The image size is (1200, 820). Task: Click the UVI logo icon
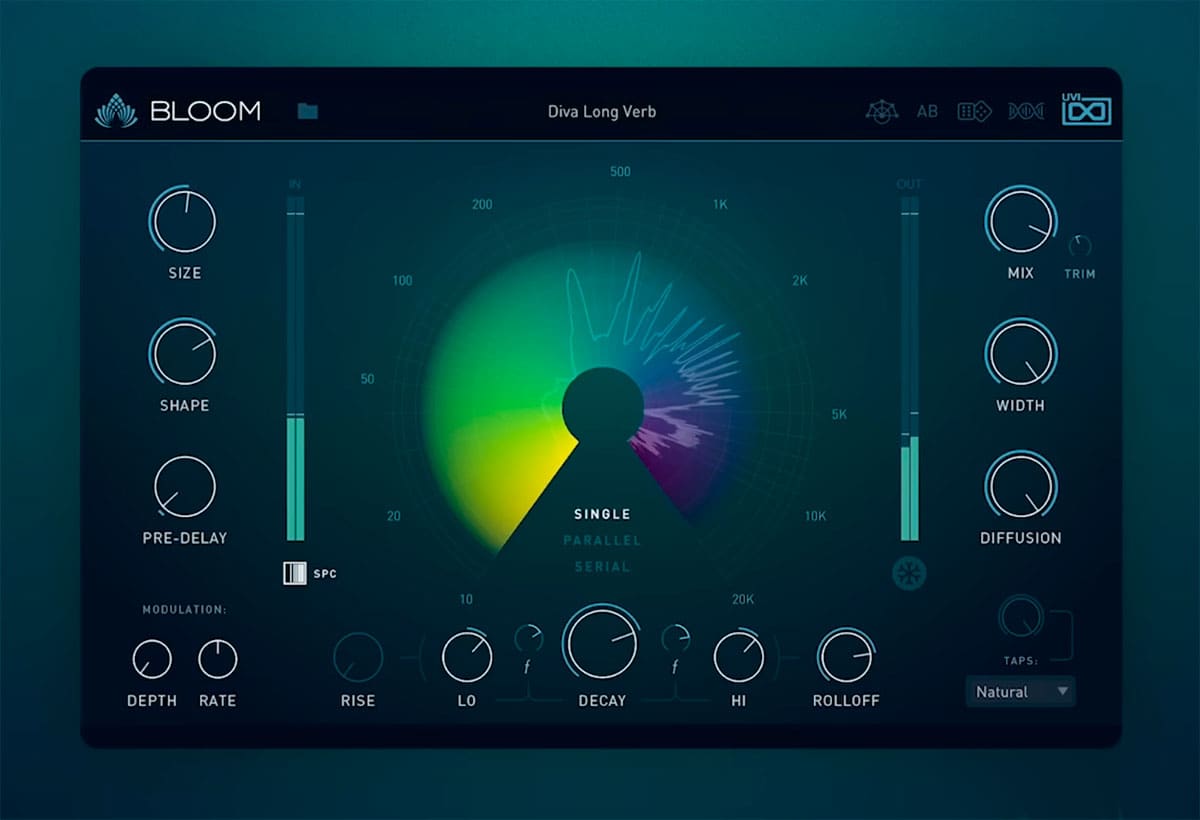[1086, 108]
